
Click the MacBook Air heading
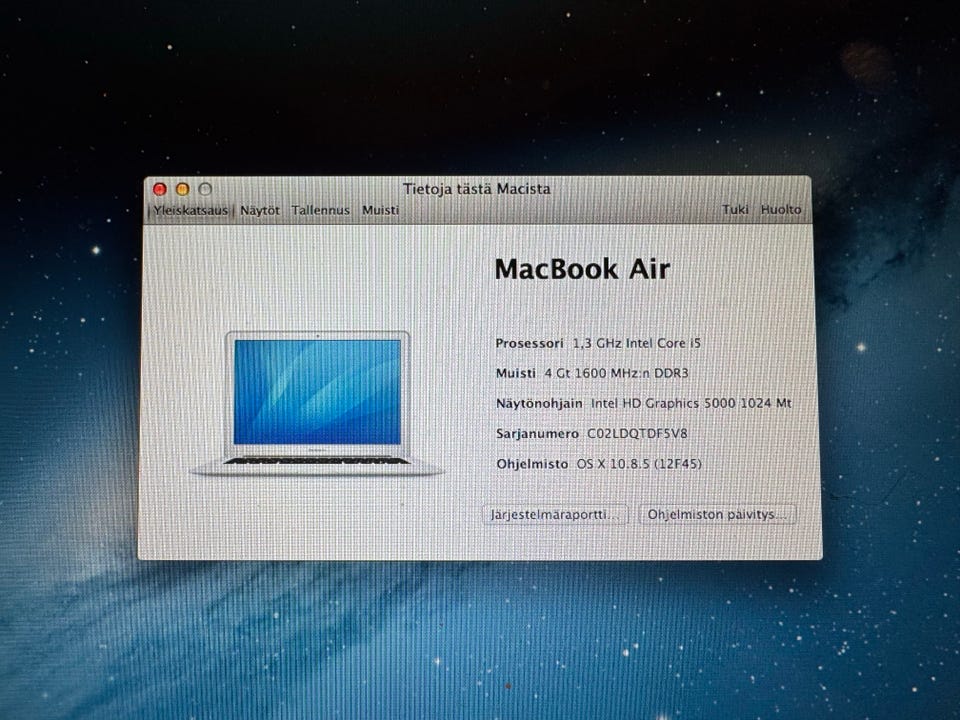click(x=582, y=269)
